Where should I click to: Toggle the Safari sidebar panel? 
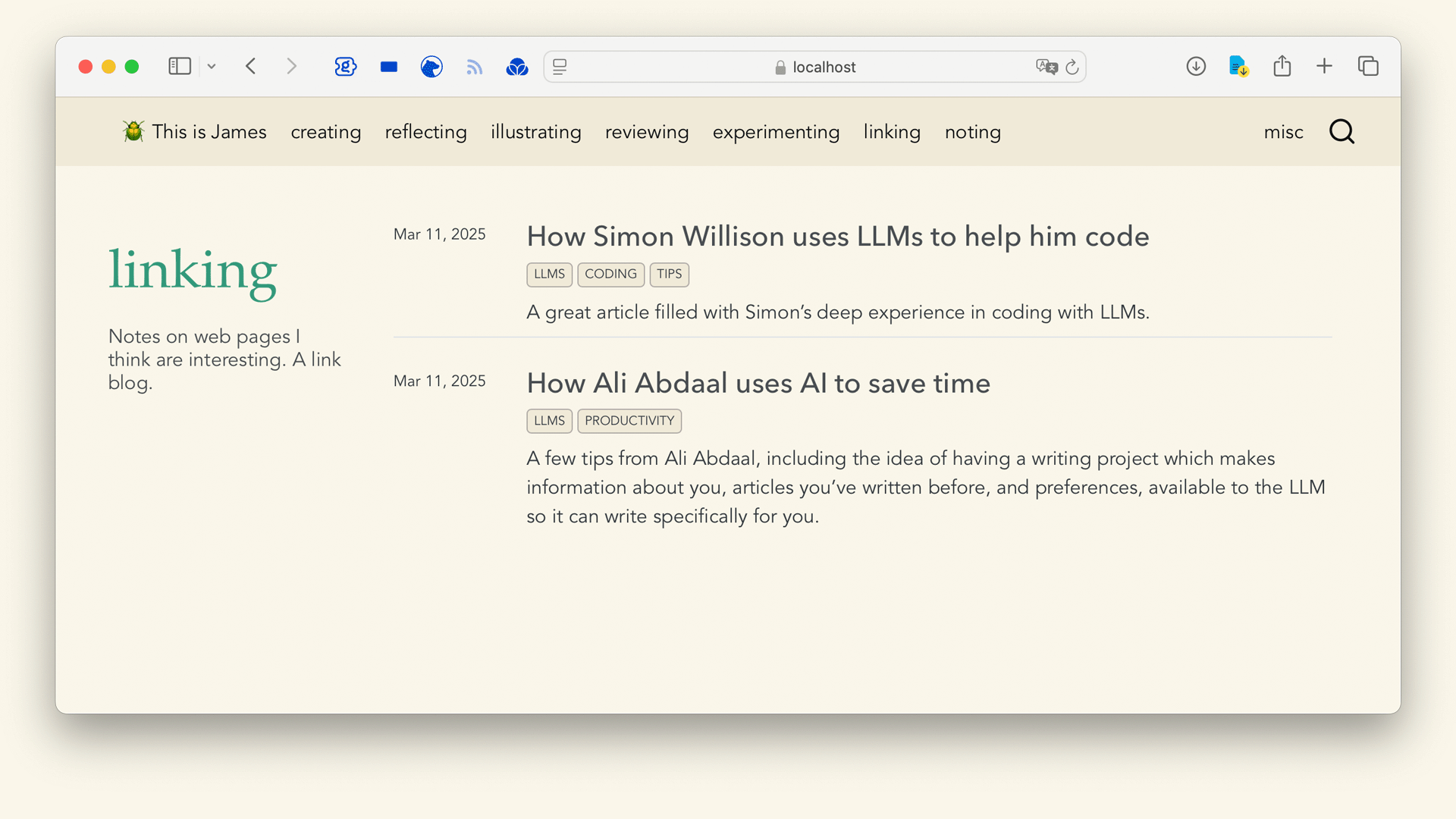pyautogui.click(x=180, y=67)
